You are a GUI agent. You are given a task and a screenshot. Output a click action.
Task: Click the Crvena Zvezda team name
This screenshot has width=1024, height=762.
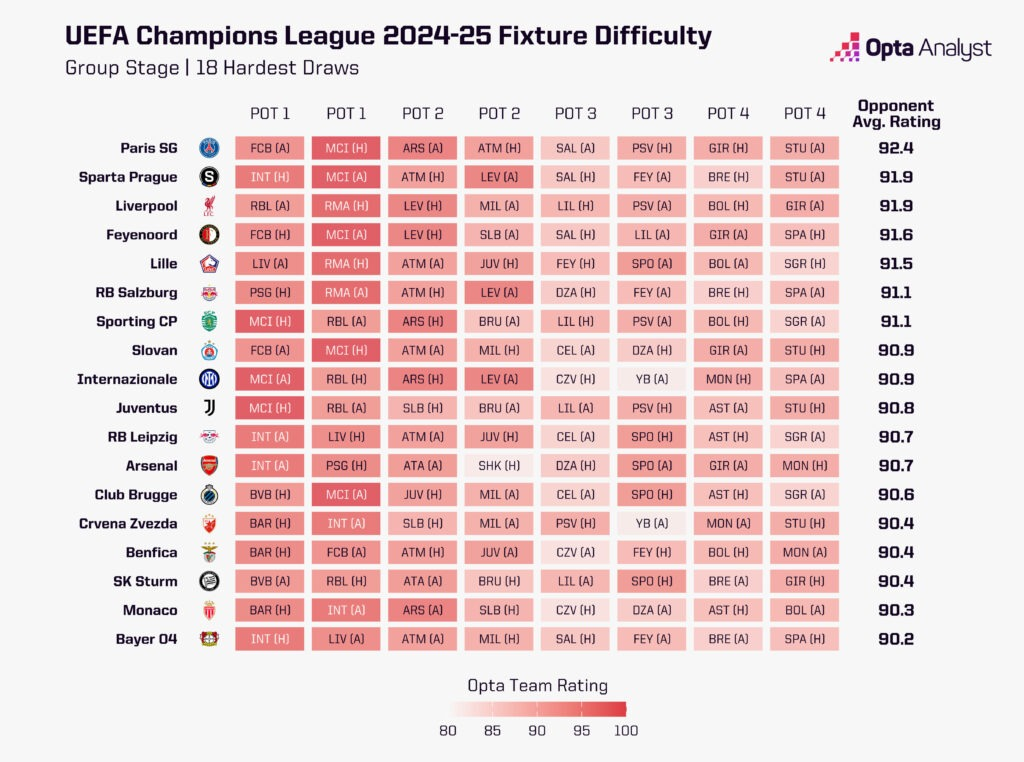tap(128, 524)
